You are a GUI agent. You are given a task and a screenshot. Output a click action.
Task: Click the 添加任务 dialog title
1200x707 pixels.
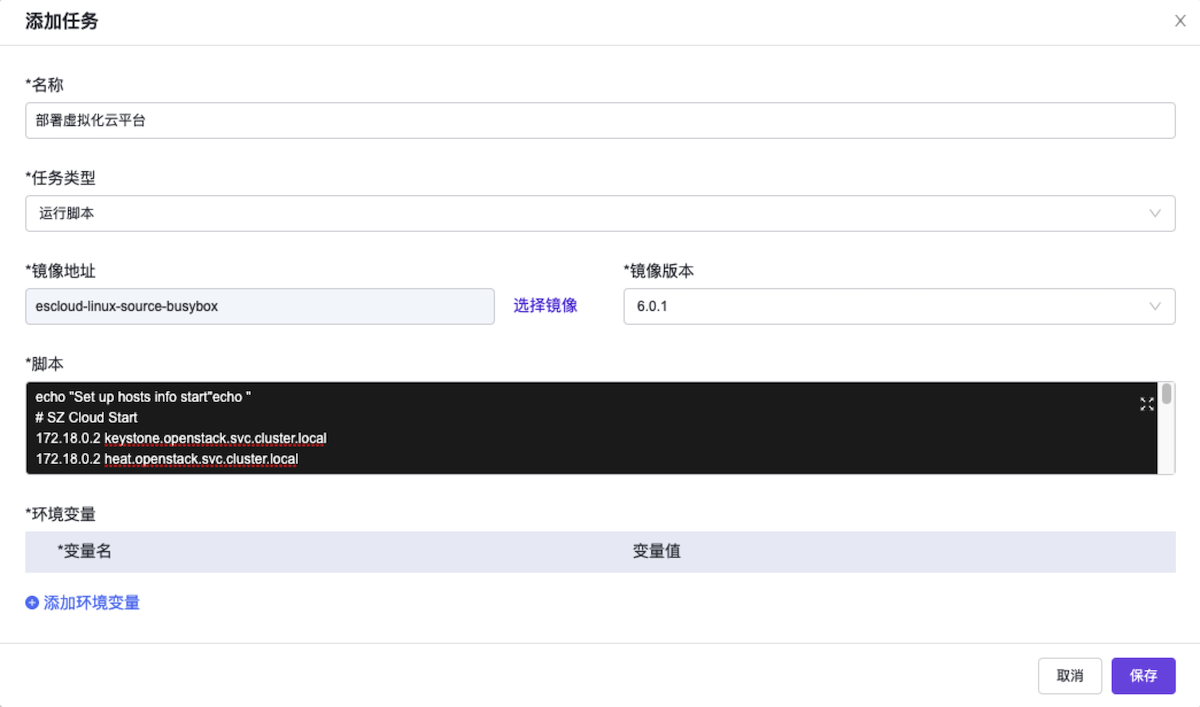[61, 21]
